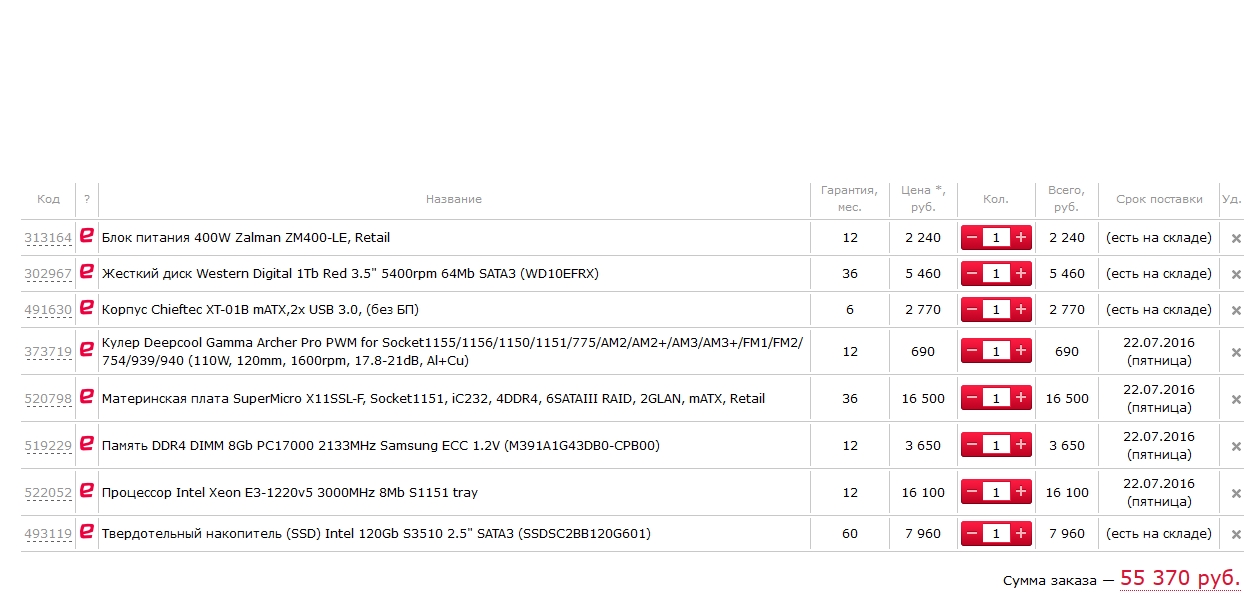The height and width of the screenshot is (600, 1256).
Task: Increase quantity of Intel Xeon E3-1220v5
Action: pos(1020,492)
